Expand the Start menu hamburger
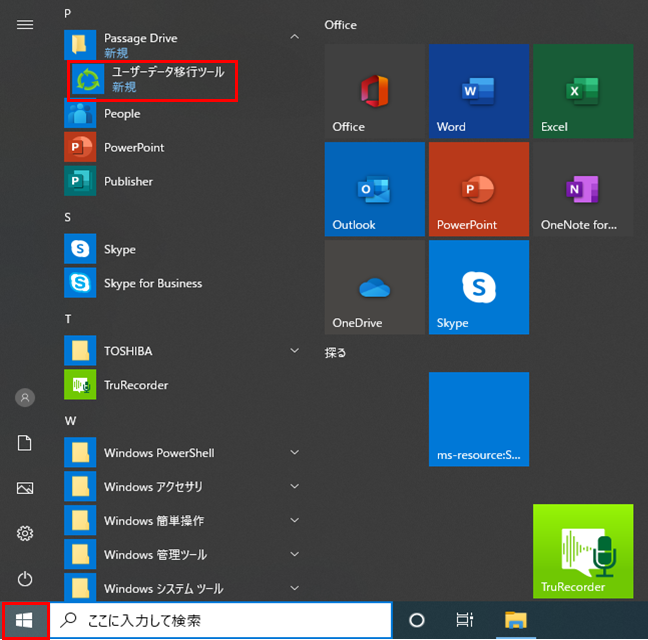 coord(25,24)
